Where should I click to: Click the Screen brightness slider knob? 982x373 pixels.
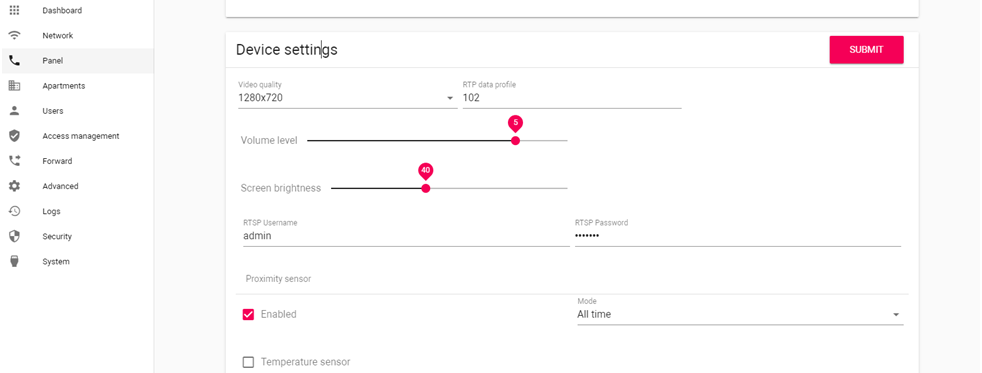pyautogui.click(x=426, y=188)
